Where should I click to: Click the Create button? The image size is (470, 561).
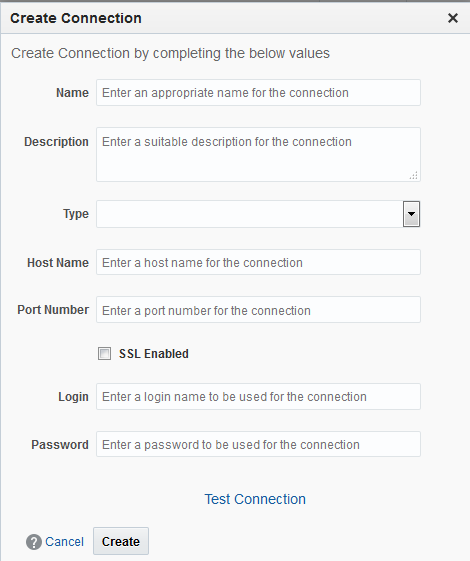[121, 541]
